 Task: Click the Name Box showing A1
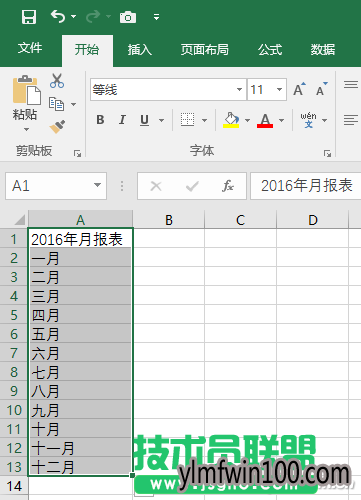tap(56, 186)
